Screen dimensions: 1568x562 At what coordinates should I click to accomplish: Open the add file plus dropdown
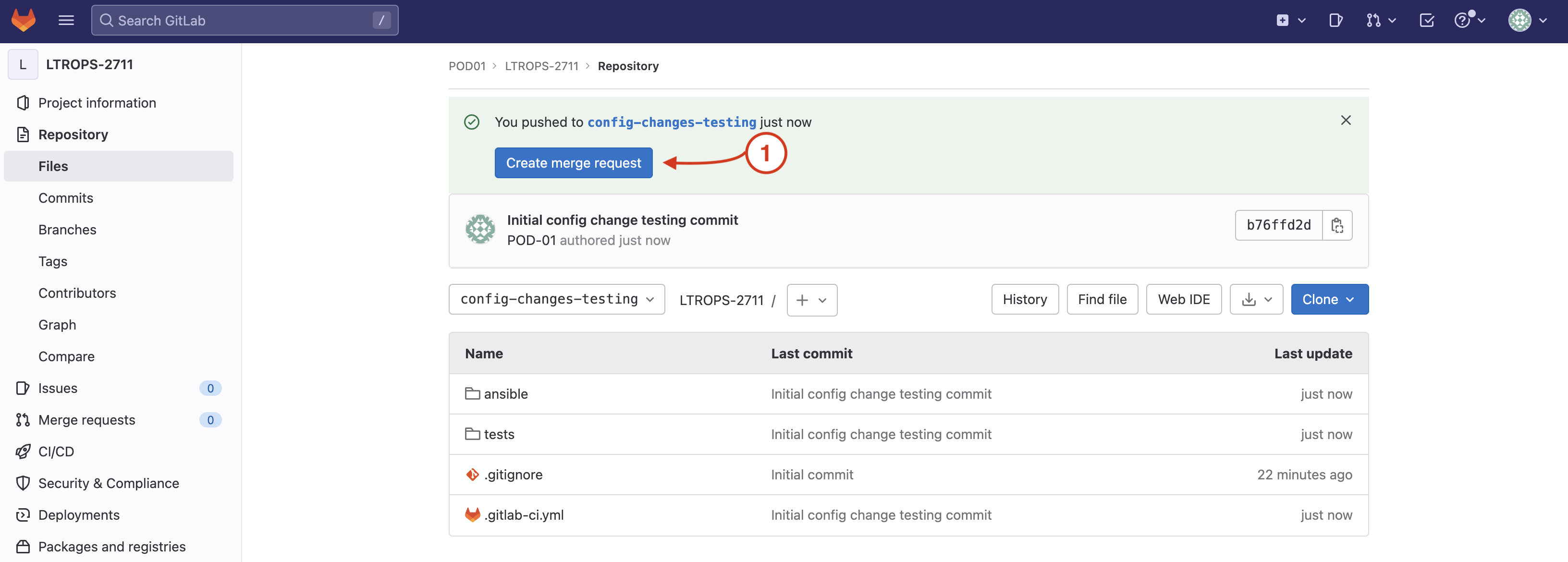811,300
